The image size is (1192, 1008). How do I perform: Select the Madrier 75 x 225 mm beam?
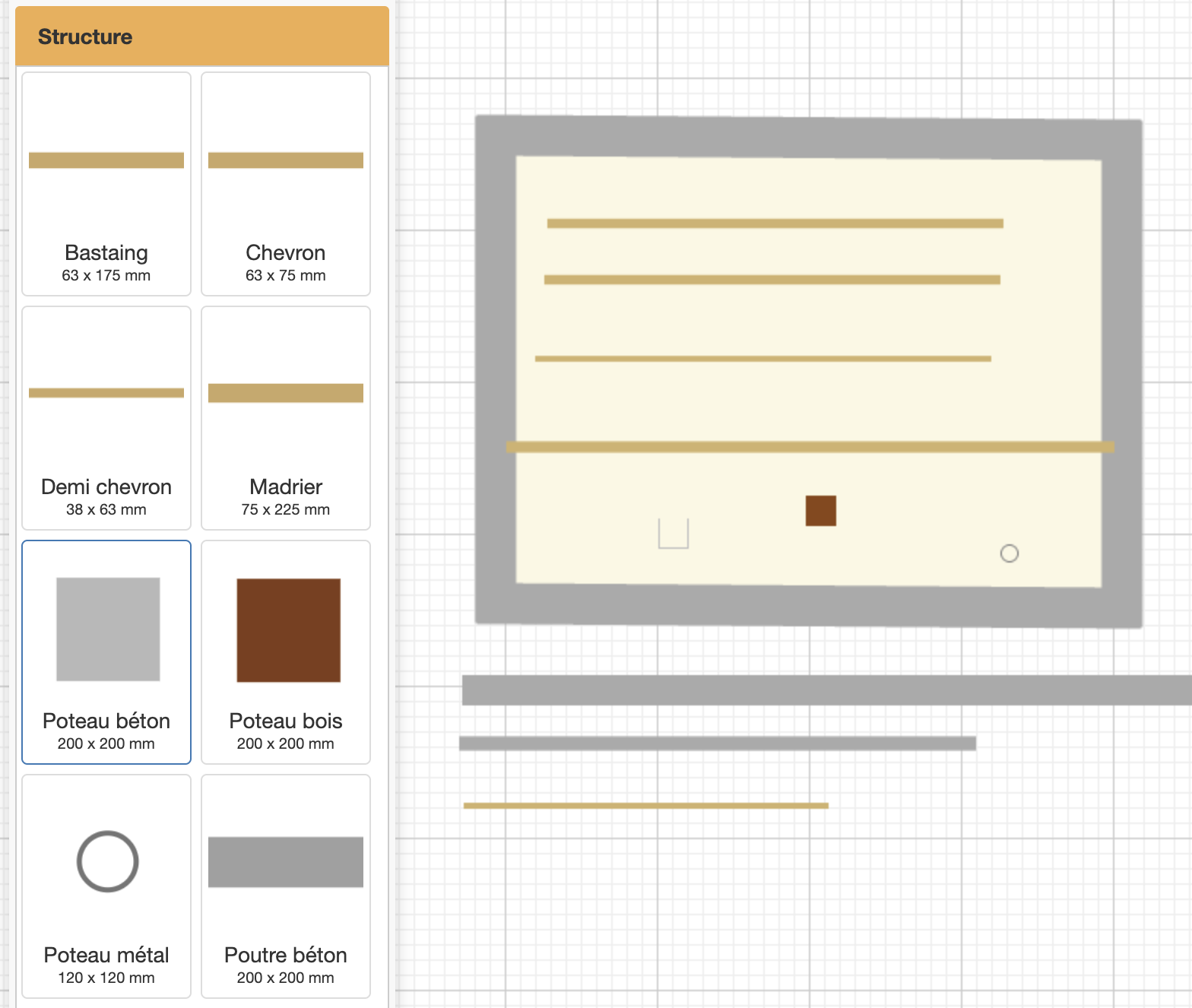pyautogui.click(x=286, y=418)
